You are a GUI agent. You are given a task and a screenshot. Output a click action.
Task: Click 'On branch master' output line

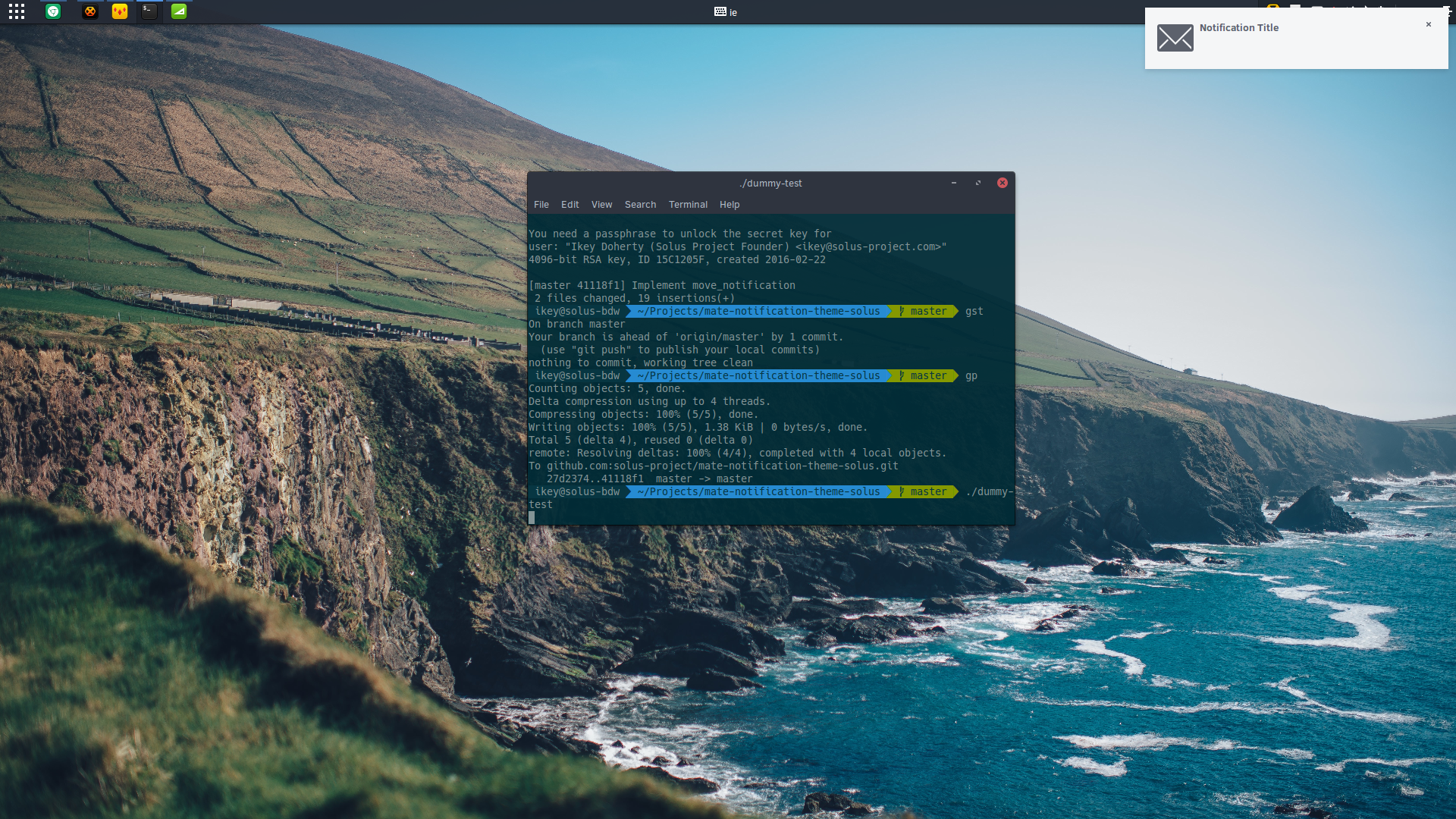coord(577,325)
